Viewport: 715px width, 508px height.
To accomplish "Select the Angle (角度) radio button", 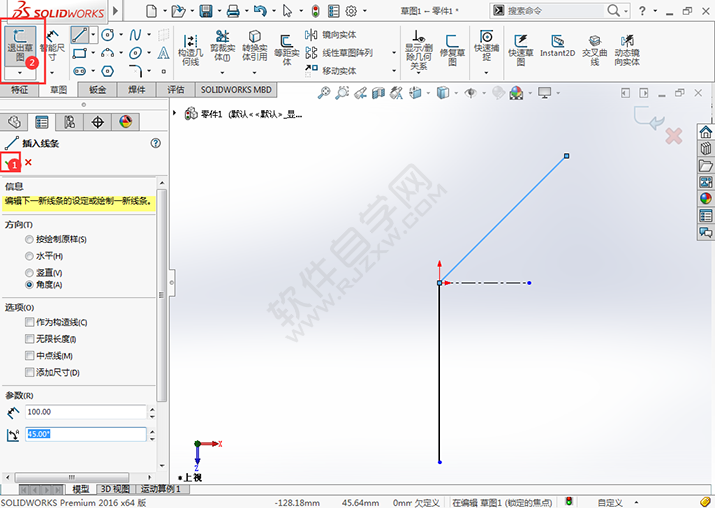I will [29, 285].
